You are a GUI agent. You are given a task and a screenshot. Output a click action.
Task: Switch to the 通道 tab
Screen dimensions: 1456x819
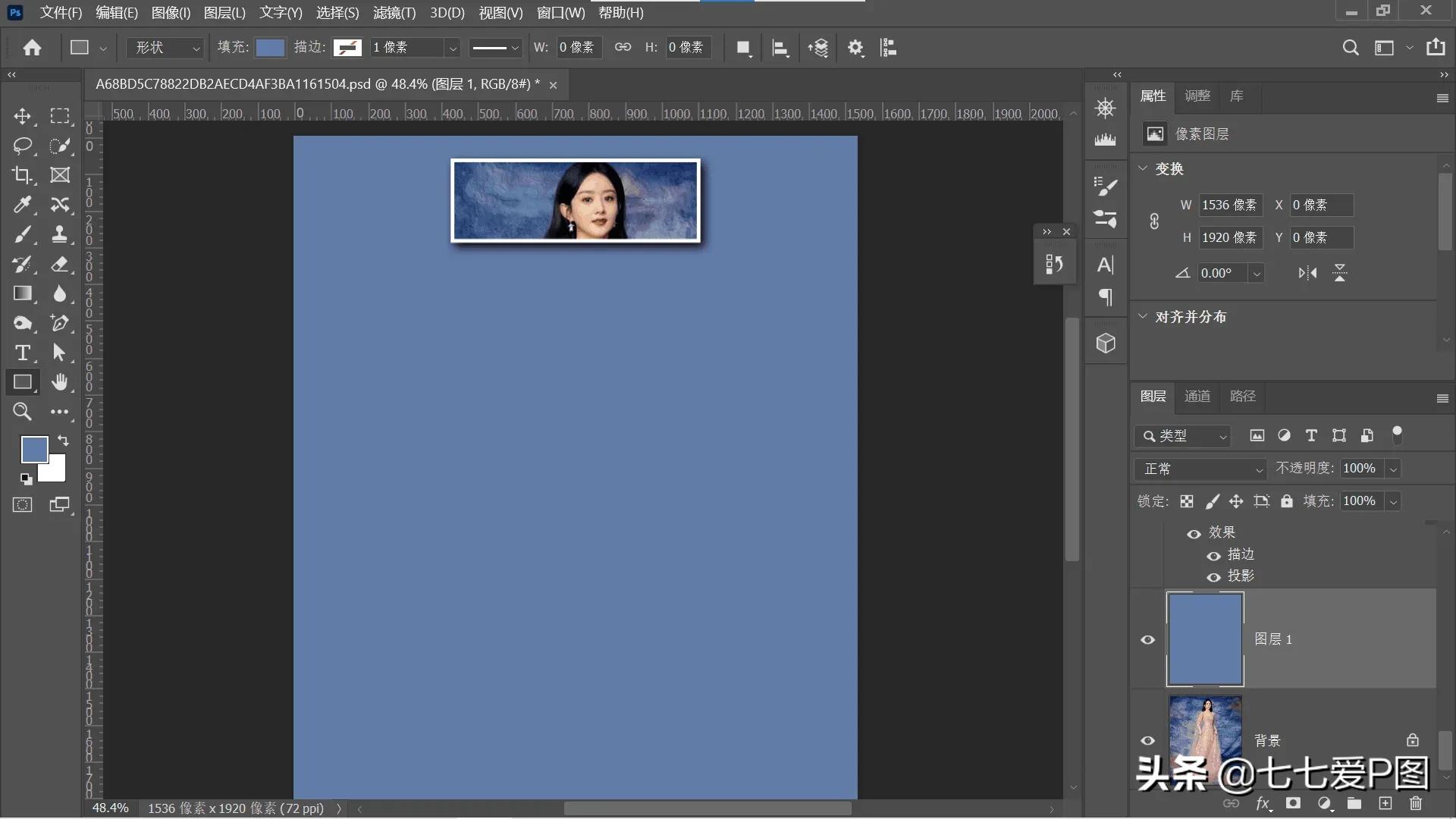pyautogui.click(x=1197, y=396)
